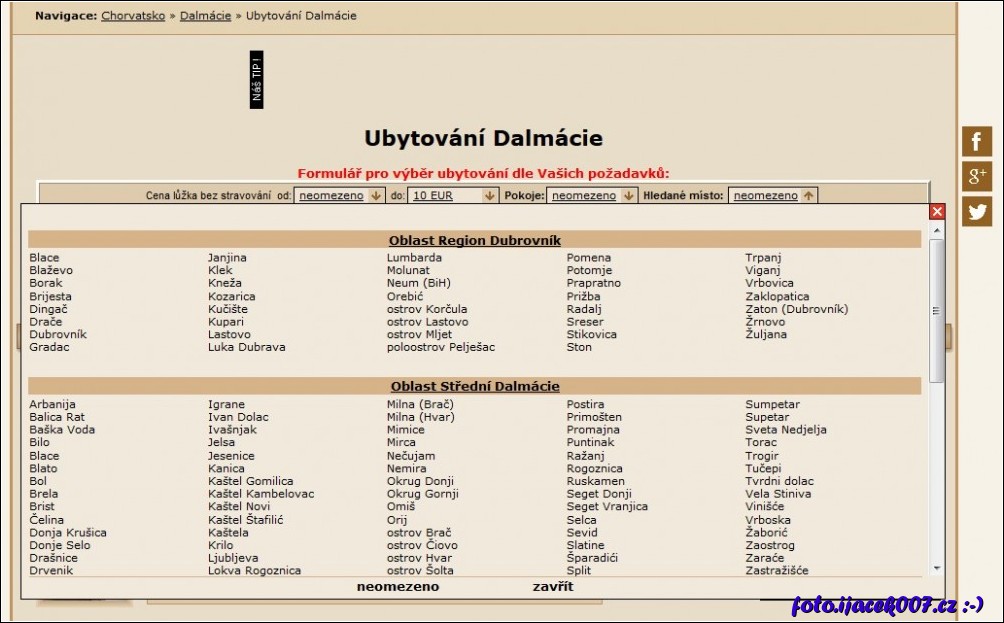Click the popup scrollbar down arrow
This screenshot has width=1004, height=623.
[x=936, y=570]
